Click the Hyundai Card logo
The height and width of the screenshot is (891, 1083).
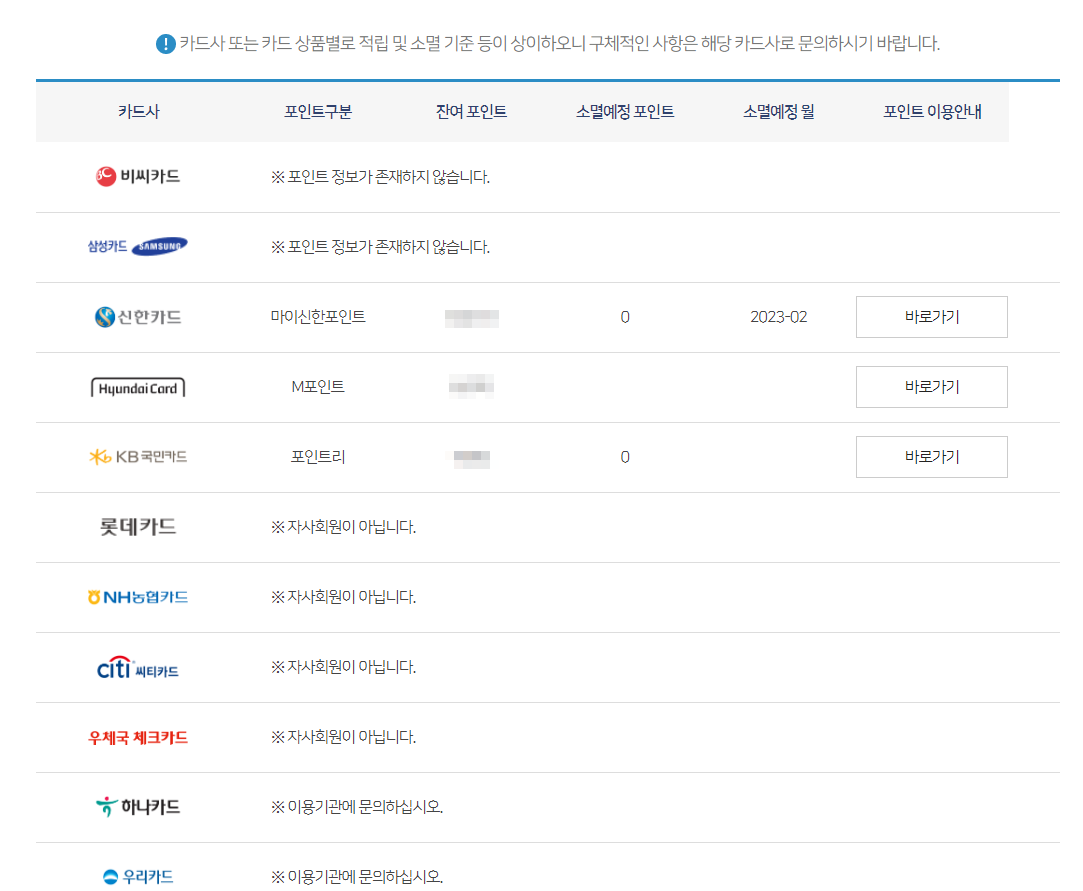(x=138, y=387)
